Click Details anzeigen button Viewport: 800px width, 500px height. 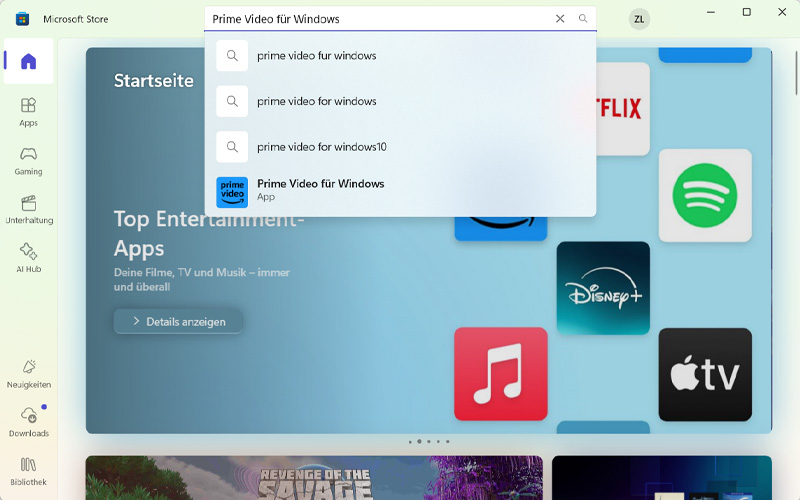tap(178, 321)
